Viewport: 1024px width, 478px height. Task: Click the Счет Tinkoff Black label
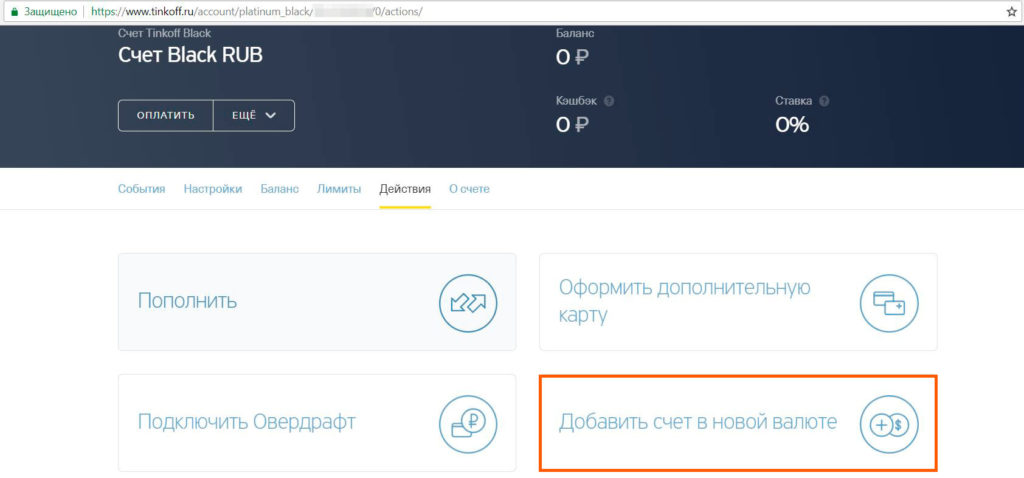(165, 33)
